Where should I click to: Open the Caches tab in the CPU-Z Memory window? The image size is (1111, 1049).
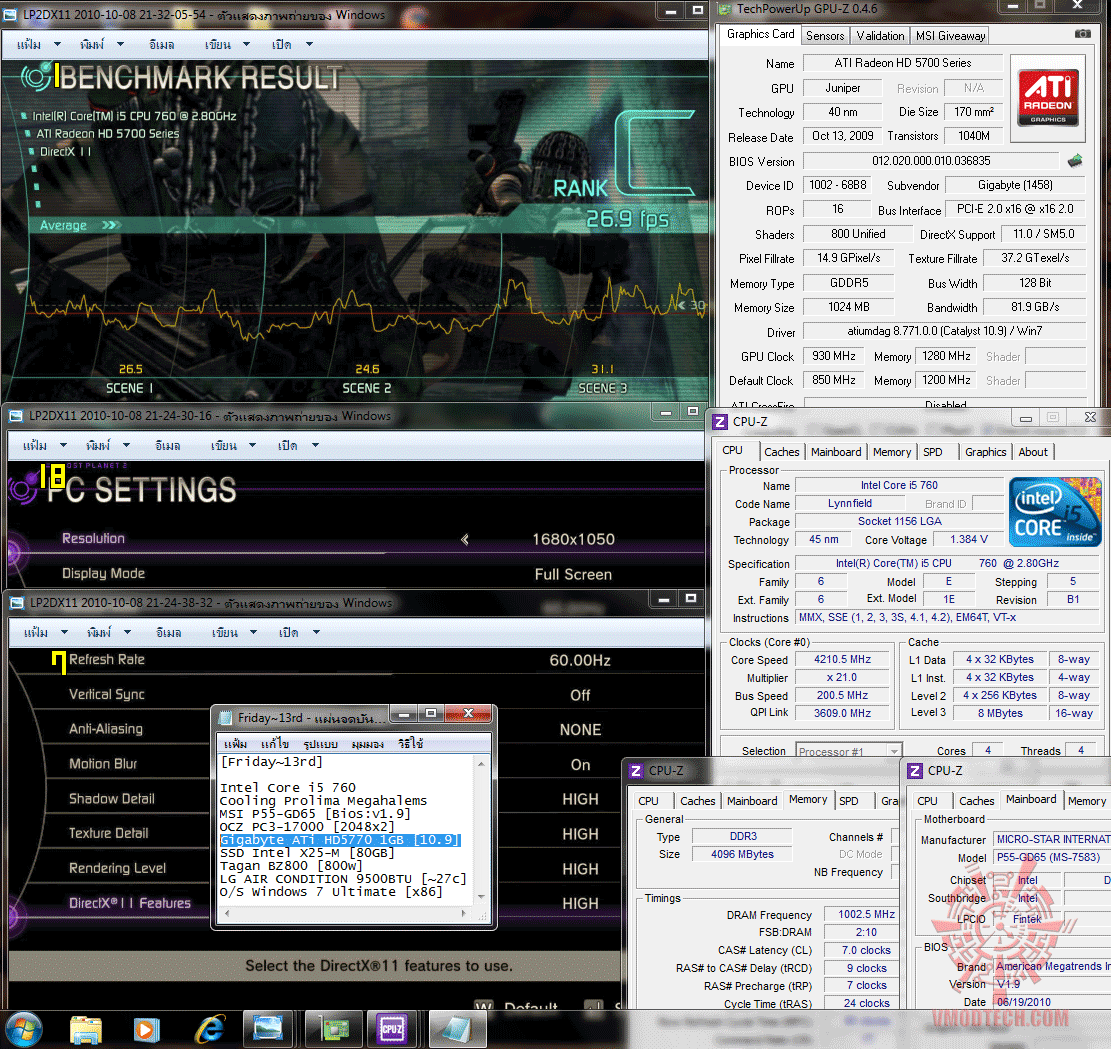tap(697, 801)
